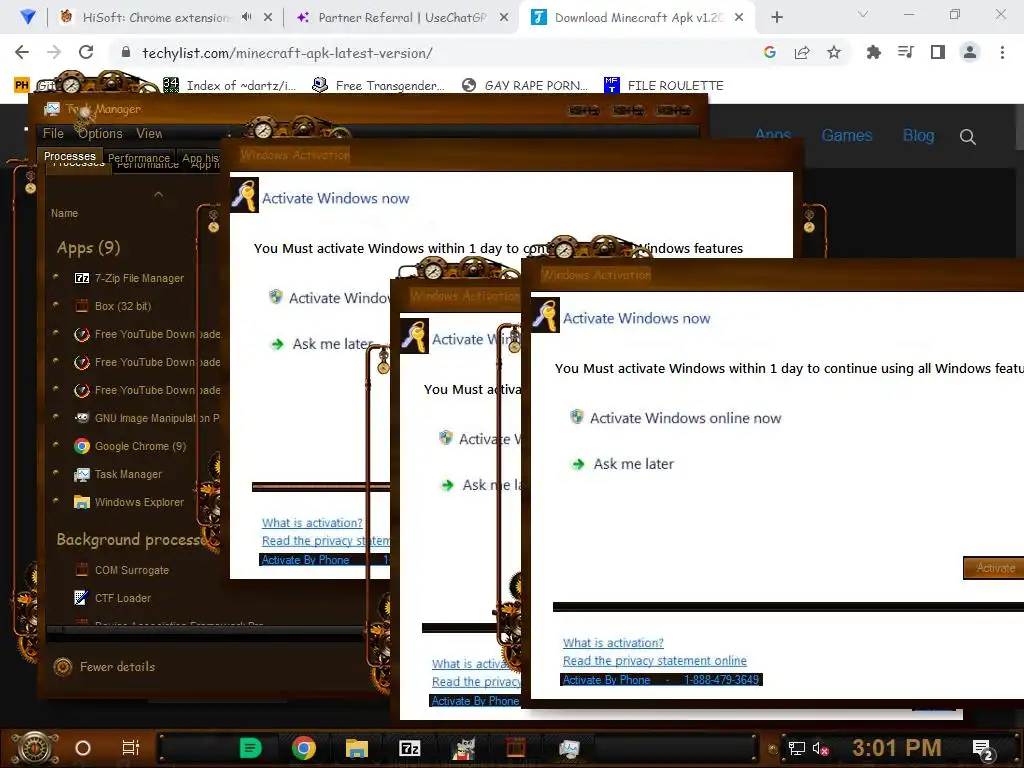Click the Task Manager taskbar icon
The height and width of the screenshot is (768, 1024).
point(569,748)
